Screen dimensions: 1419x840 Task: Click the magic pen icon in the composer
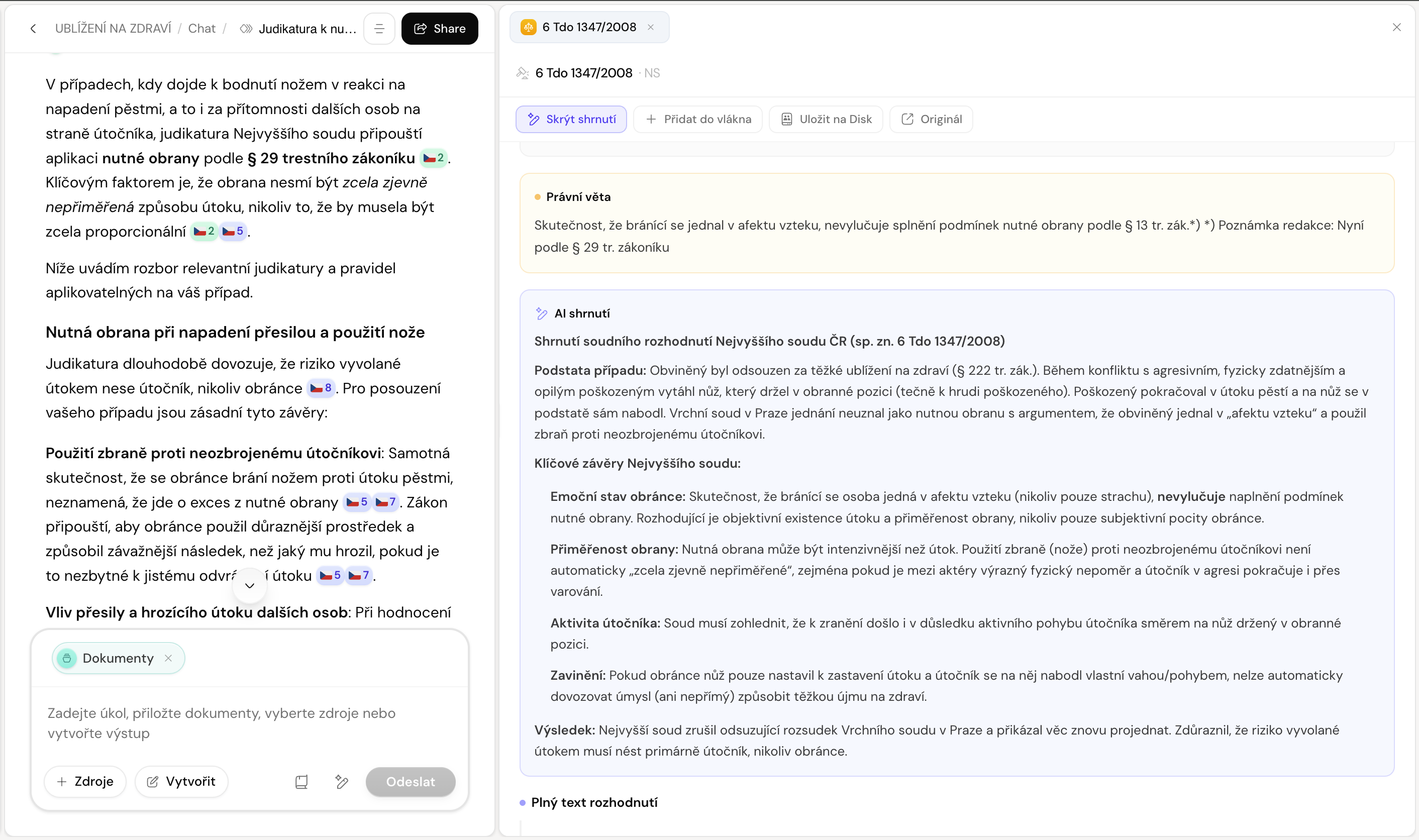(341, 782)
